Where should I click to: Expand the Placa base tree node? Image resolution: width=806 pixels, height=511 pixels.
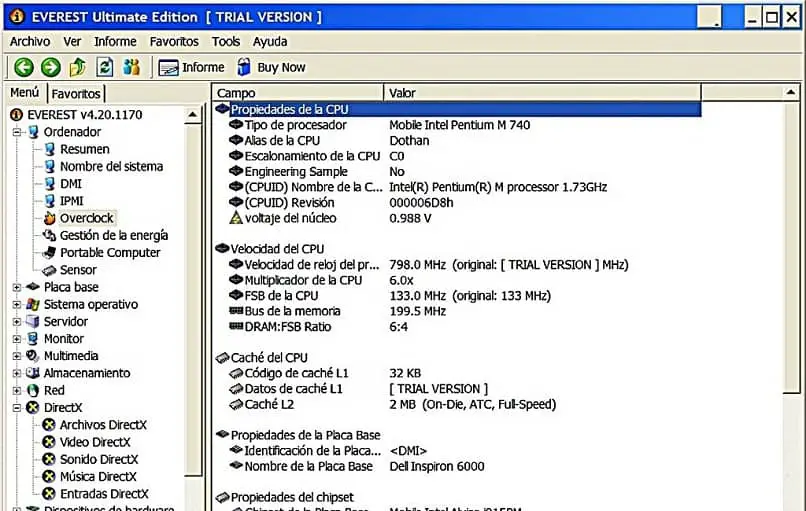pyautogui.click(x=17, y=287)
